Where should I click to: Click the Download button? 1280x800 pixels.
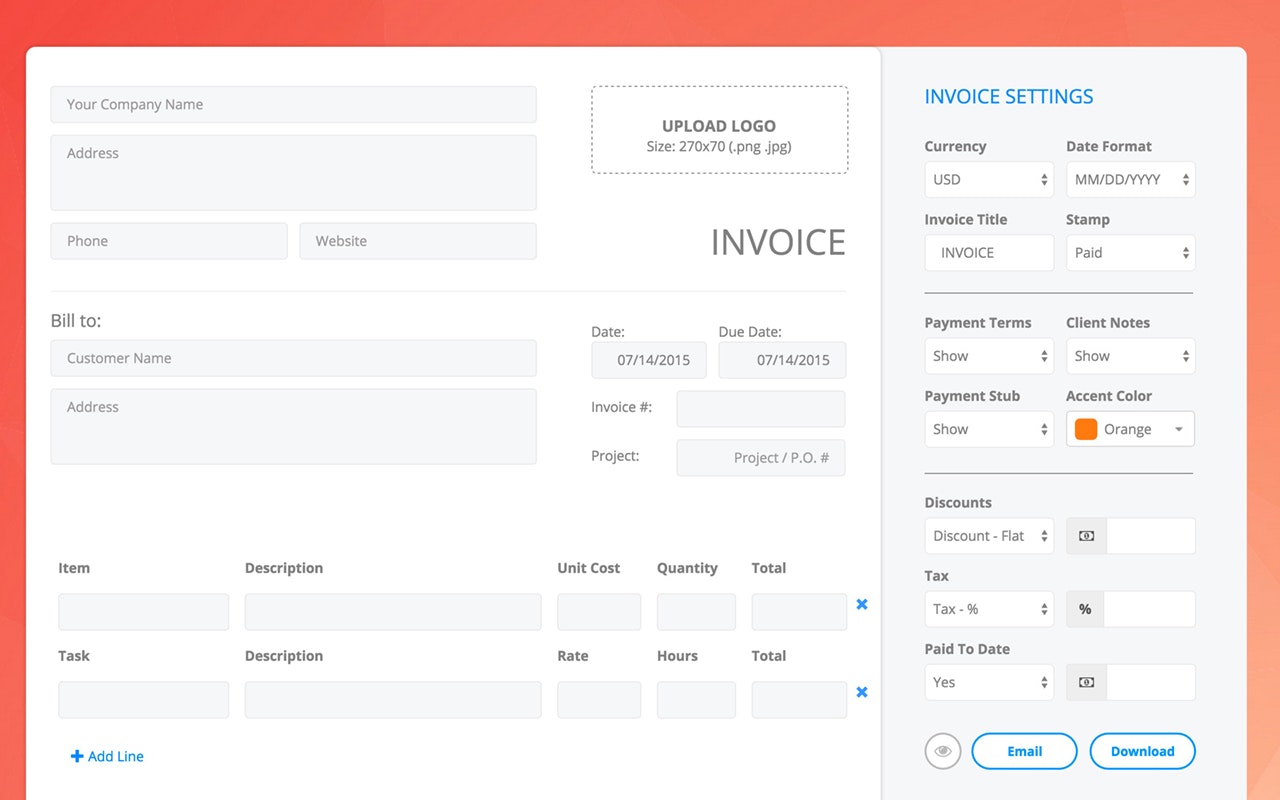pos(1142,751)
